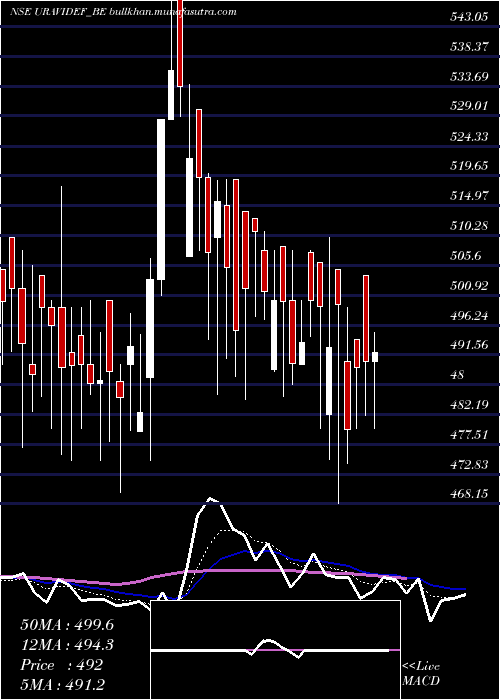Click the 496.24 price axis label
Screen dimensions: 500x700
[468, 316]
